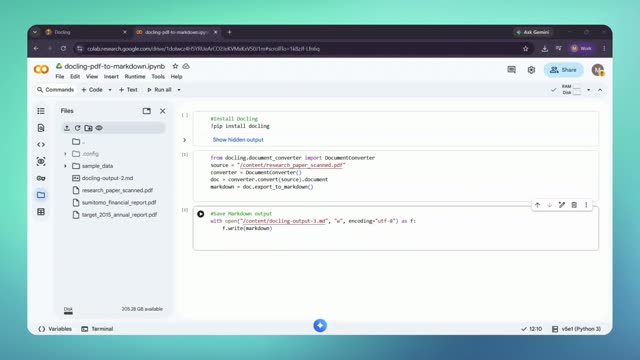Open the Table of contents sidebar icon
640x360 pixels.
tap(41, 111)
